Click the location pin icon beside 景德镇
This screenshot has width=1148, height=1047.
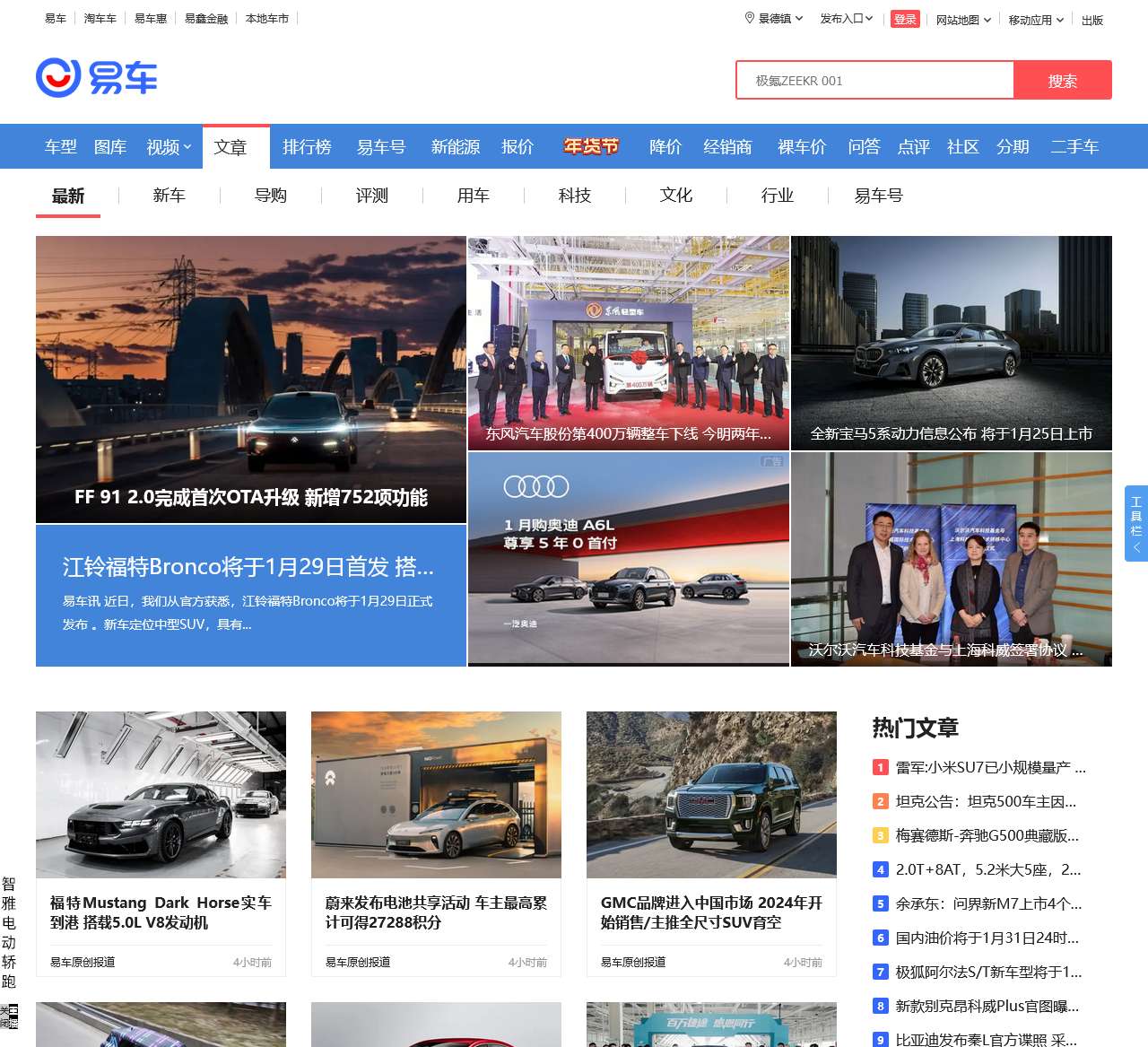(x=750, y=18)
